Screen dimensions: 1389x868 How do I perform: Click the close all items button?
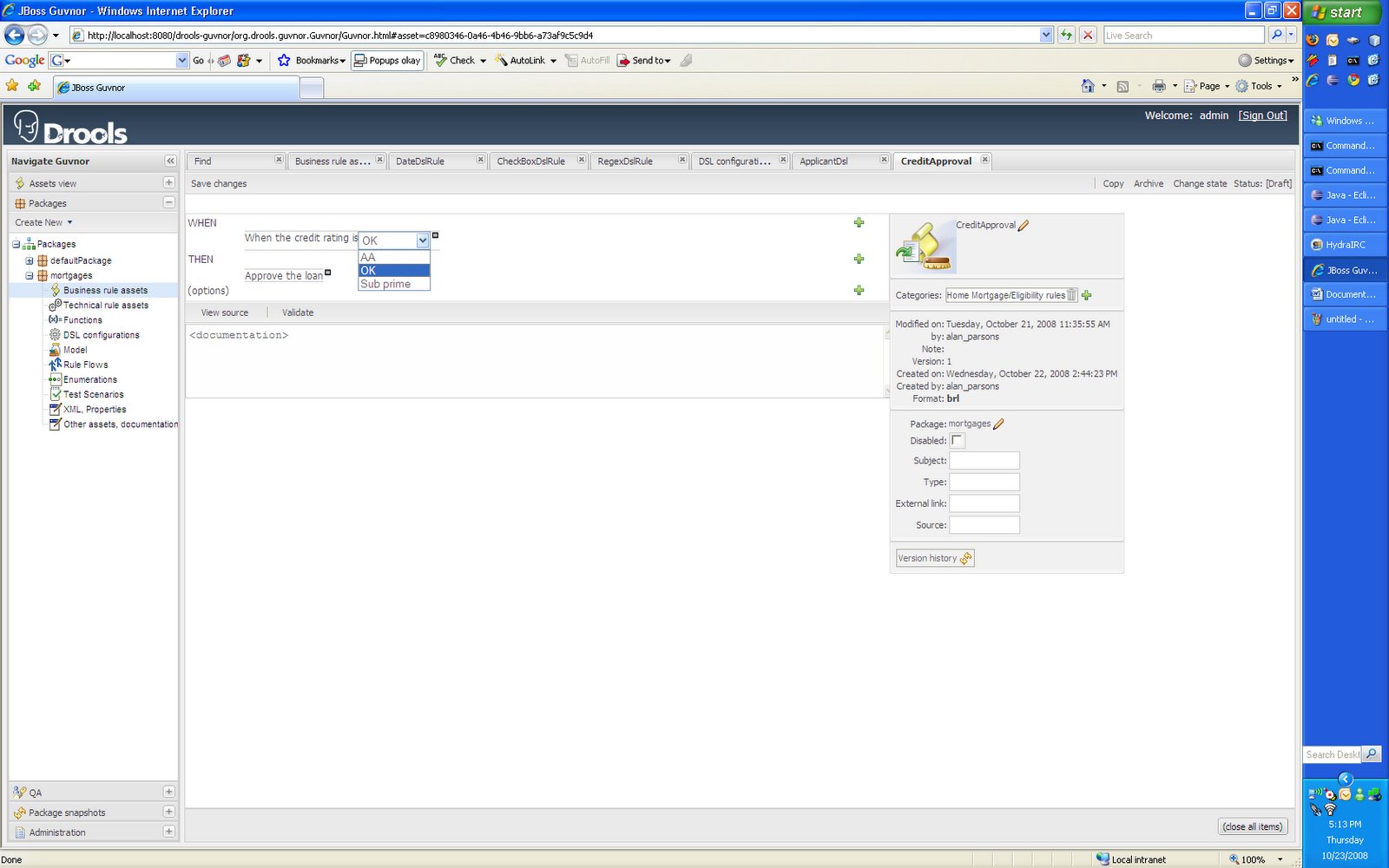click(x=1253, y=826)
